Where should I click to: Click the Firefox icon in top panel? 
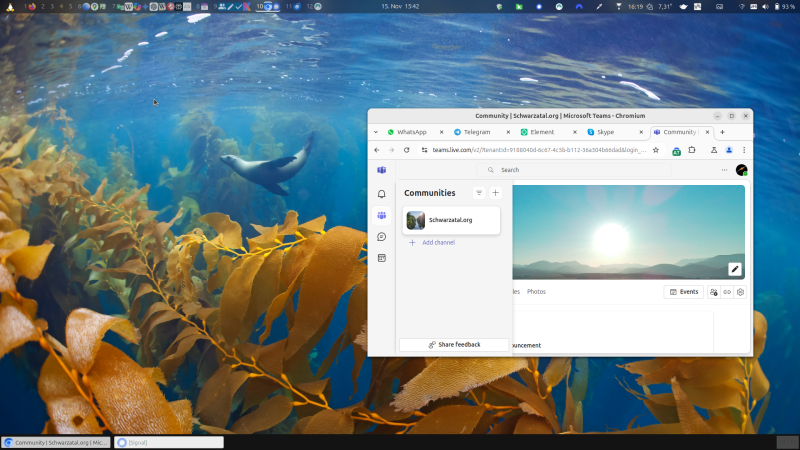pyautogui.click(x=33, y=7)
